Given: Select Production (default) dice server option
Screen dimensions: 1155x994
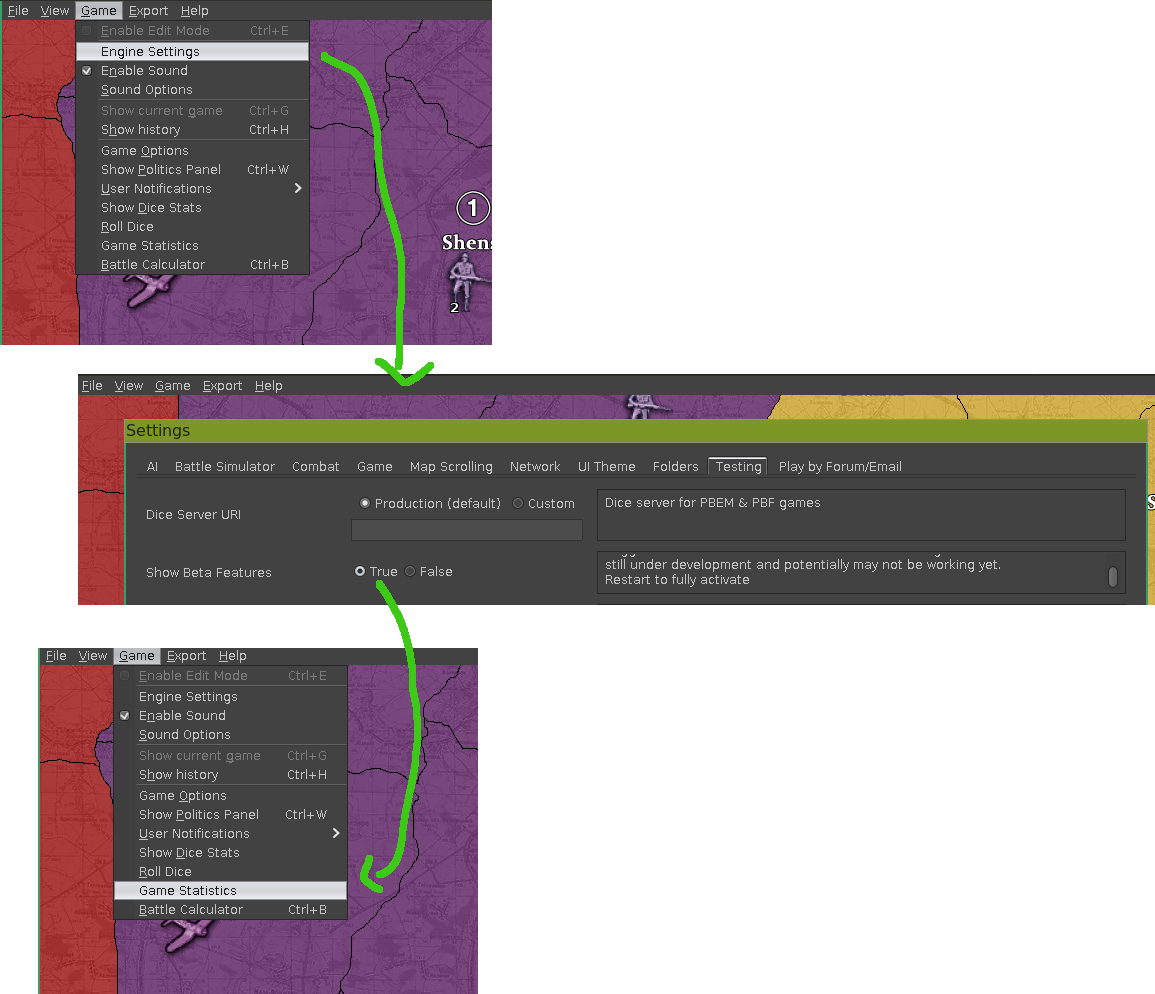Looking at the screenshot, I should click(365, 504).
